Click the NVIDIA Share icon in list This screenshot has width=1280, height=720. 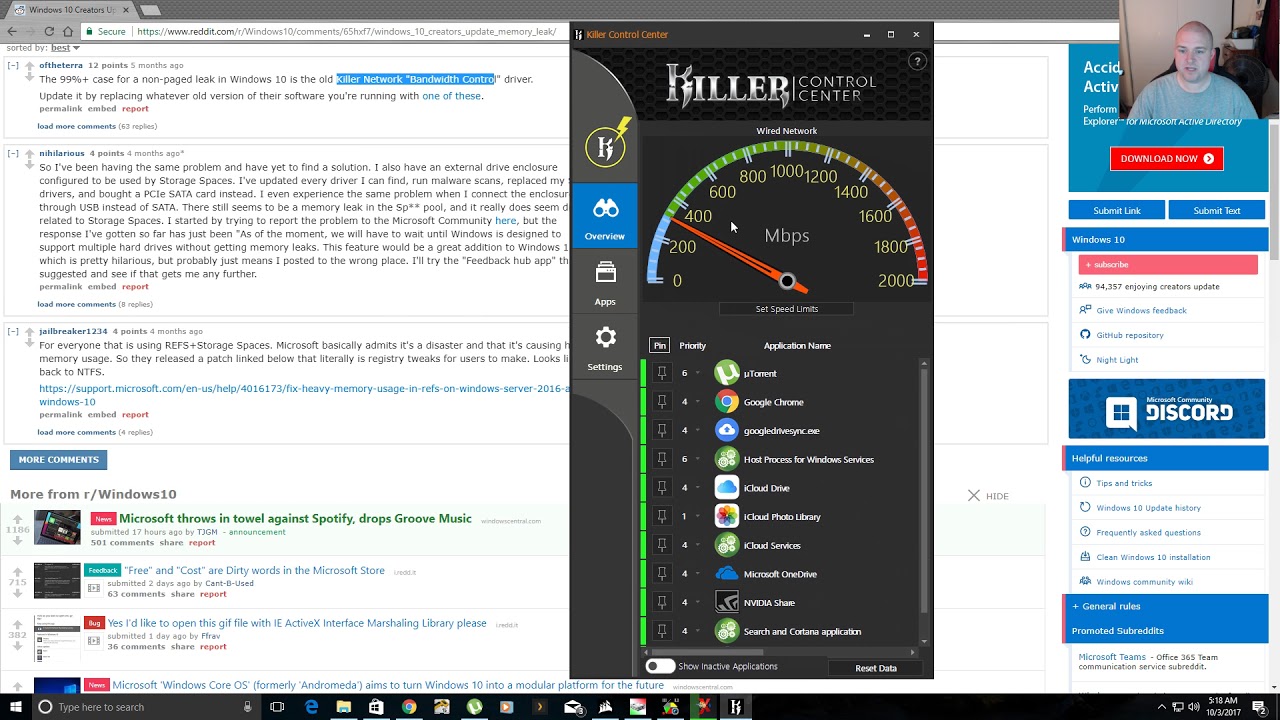[x=727, y=602]
